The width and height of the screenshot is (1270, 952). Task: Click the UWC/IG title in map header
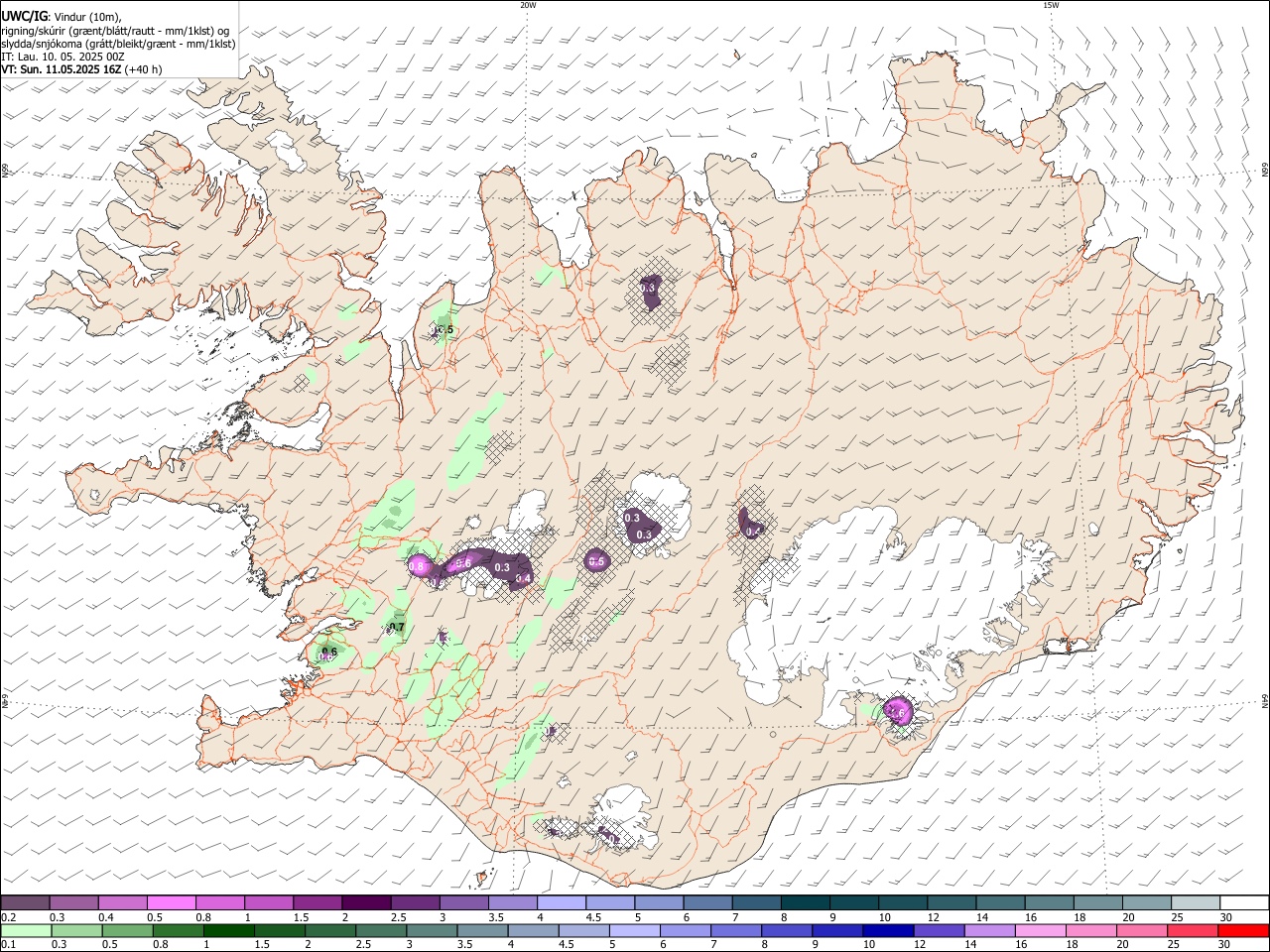(x=25, y=16)
